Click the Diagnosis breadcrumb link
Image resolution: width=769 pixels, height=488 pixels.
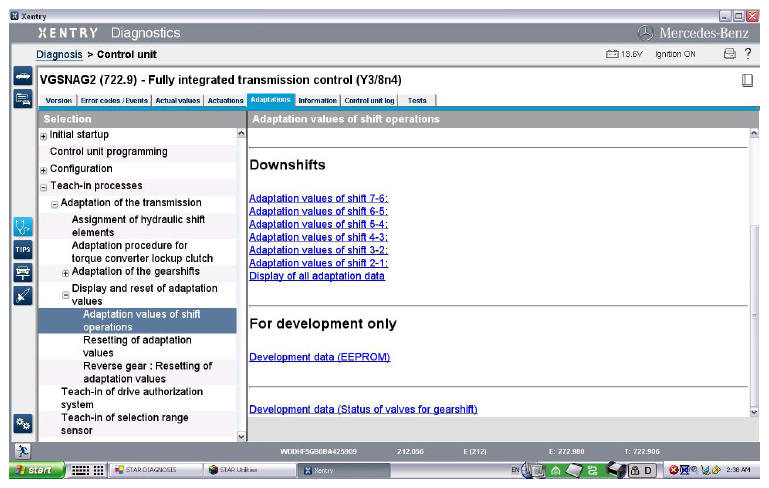coord(59,54)
